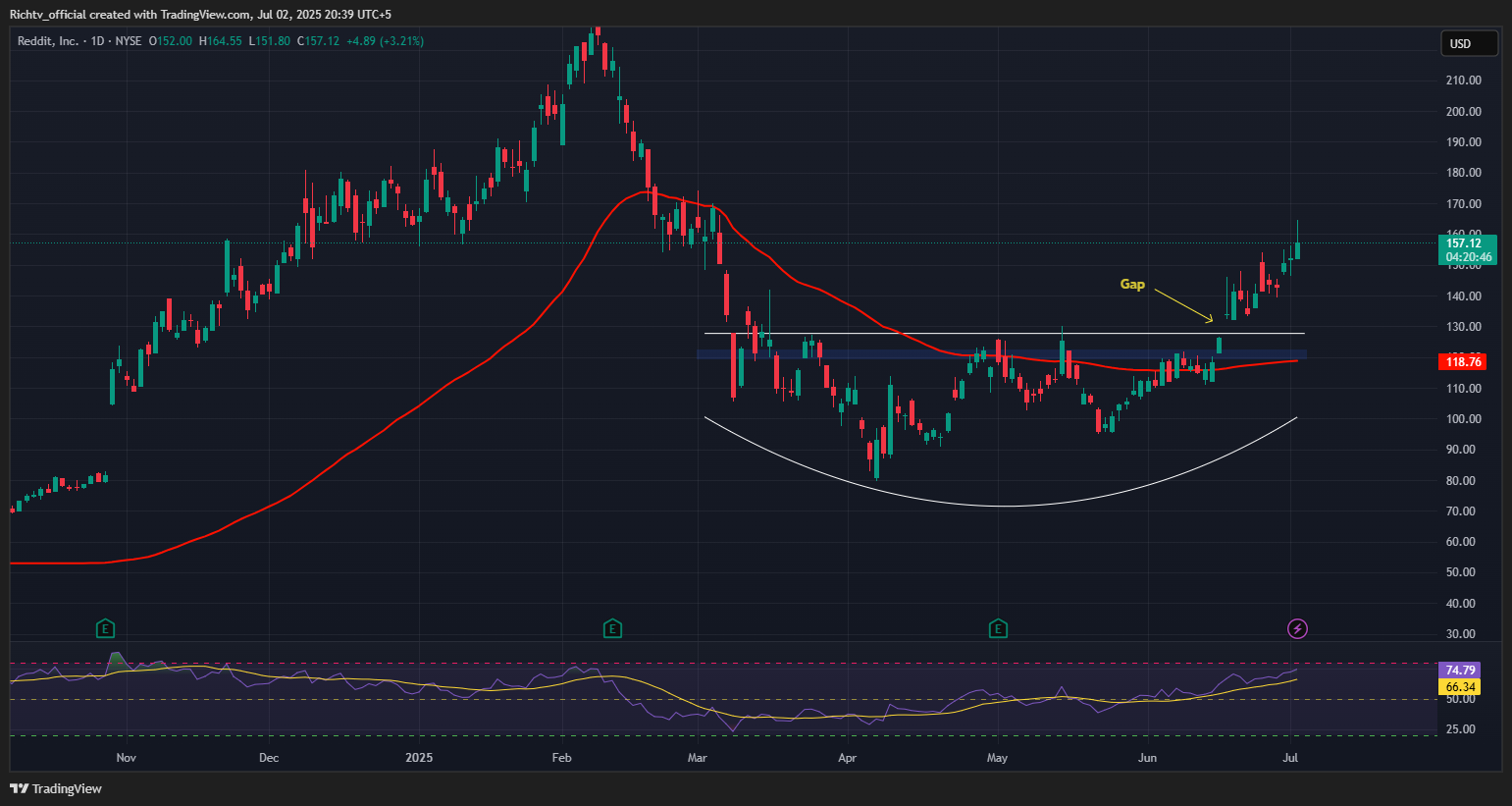This screenshot has width=1512, height=806.
Task: Open the USD currency selector
Action: click(1469, 43)
